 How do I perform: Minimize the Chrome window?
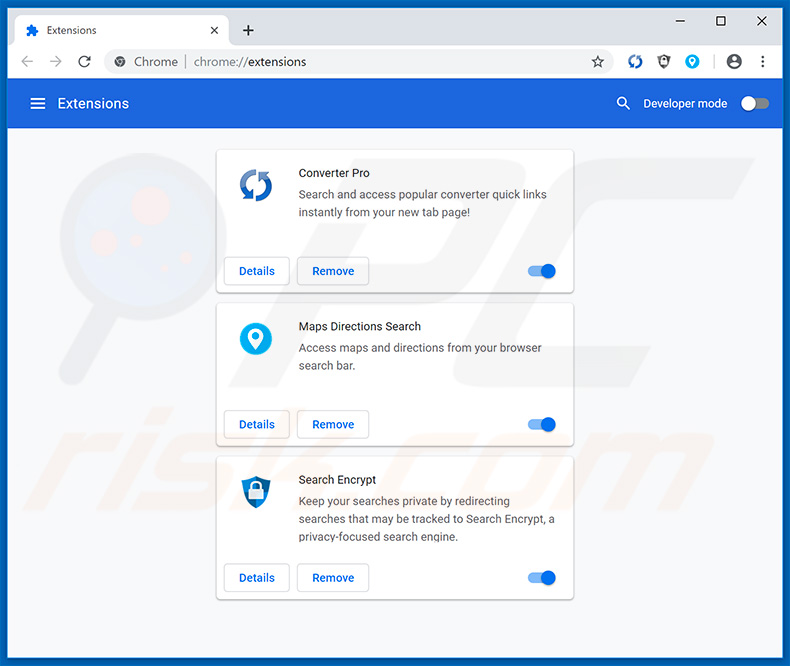(680, 21)
